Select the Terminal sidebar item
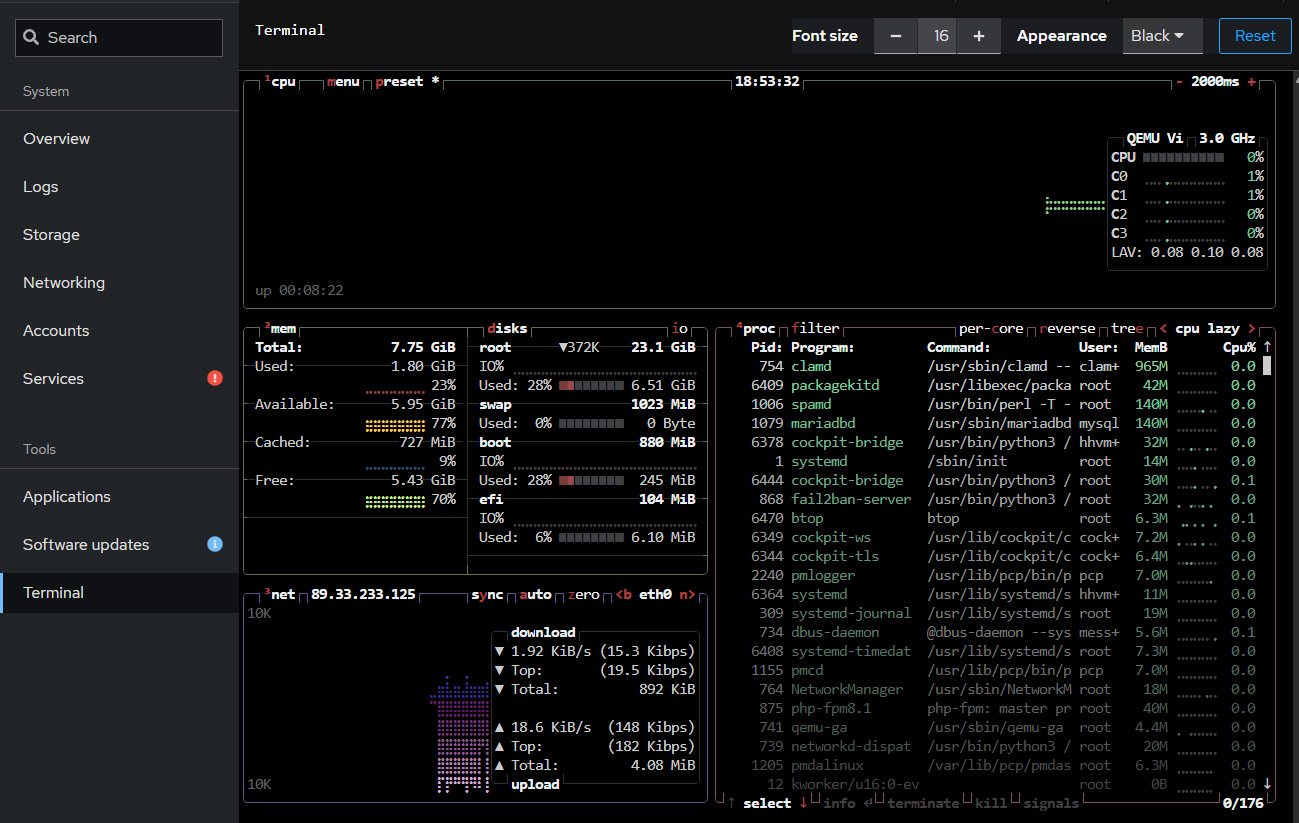The width and height of the screenshot is (1299, 823). [120, 593]
